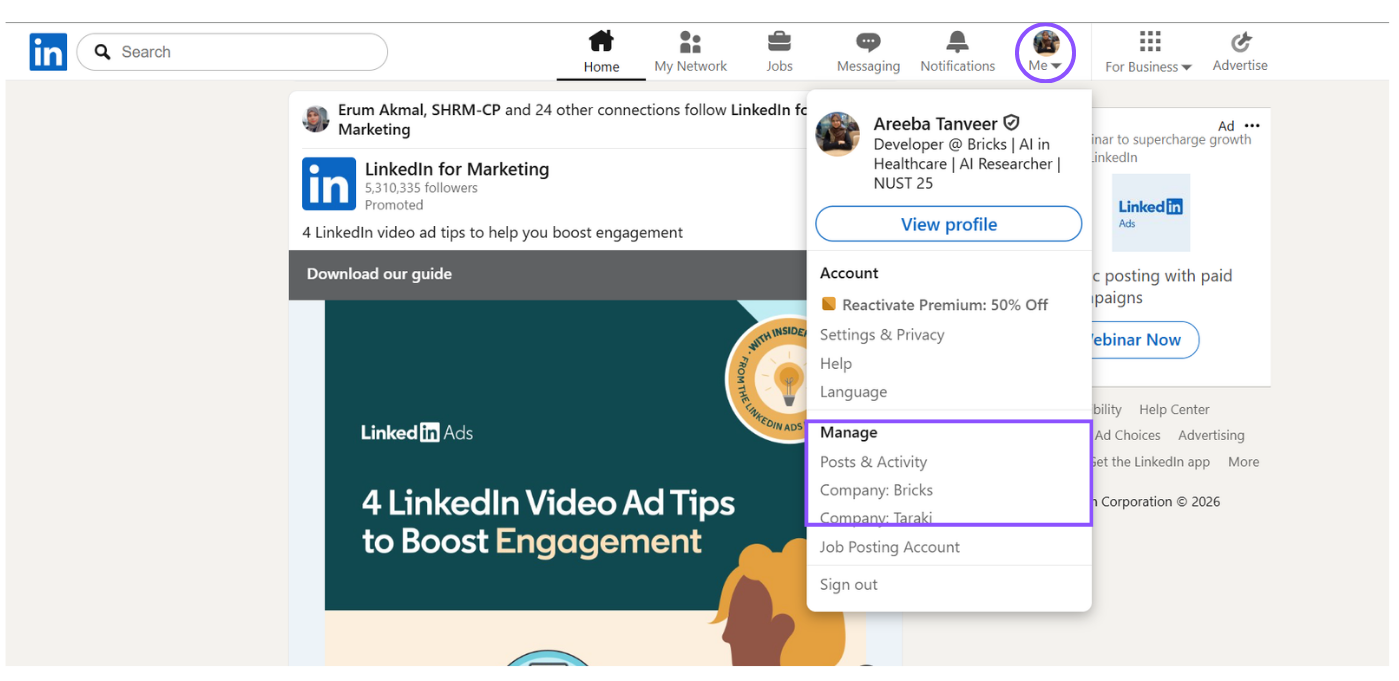Open the Help Center footer link
The image size is (1399, 681).
tap(1174, 409)
